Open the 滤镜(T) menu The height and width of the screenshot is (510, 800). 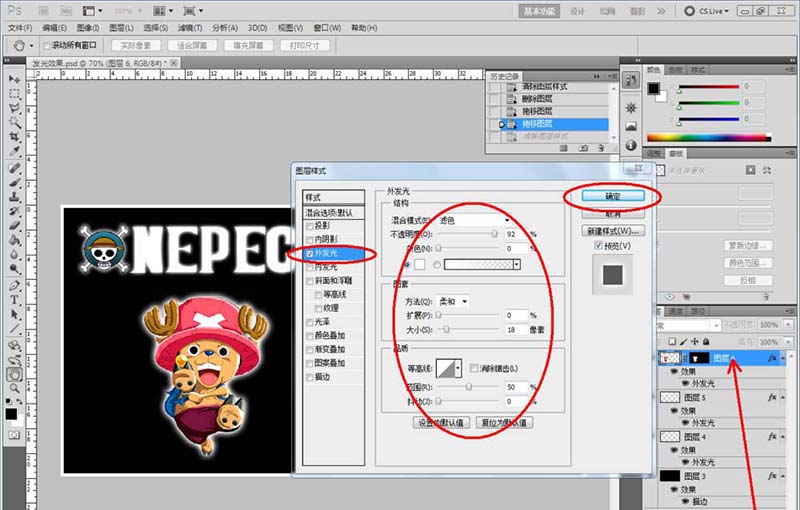[190, 28]
